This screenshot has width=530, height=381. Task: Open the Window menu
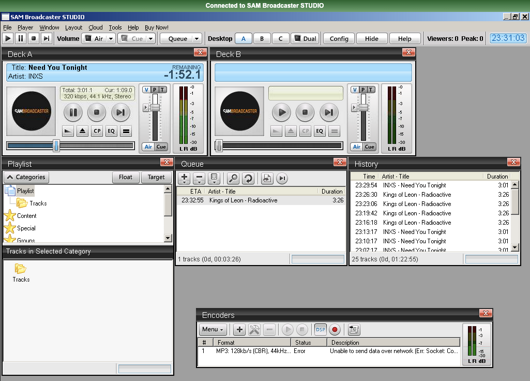tap(49, 27)
